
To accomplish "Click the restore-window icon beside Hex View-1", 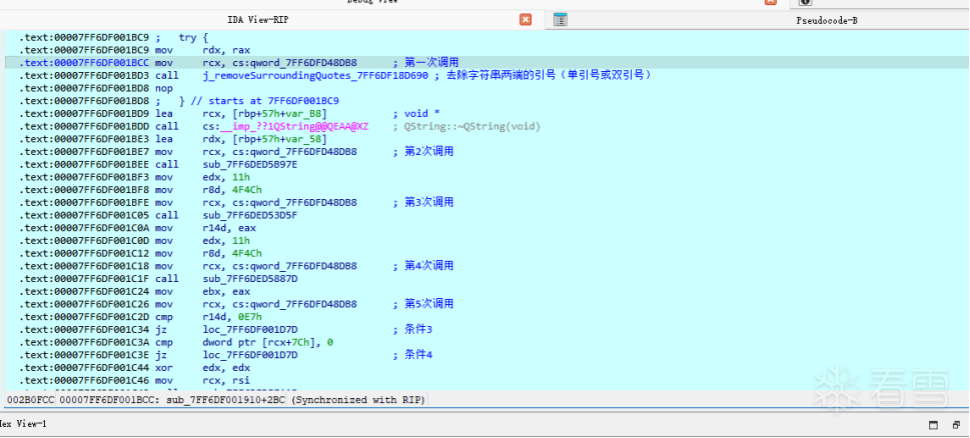I will (x=956, y=425).
